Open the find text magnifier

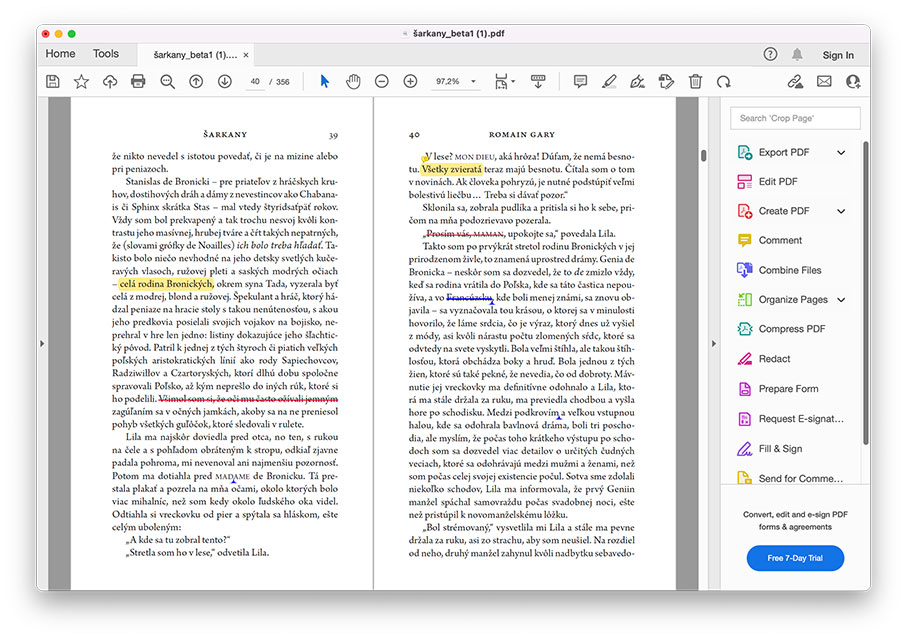(167, 82)
